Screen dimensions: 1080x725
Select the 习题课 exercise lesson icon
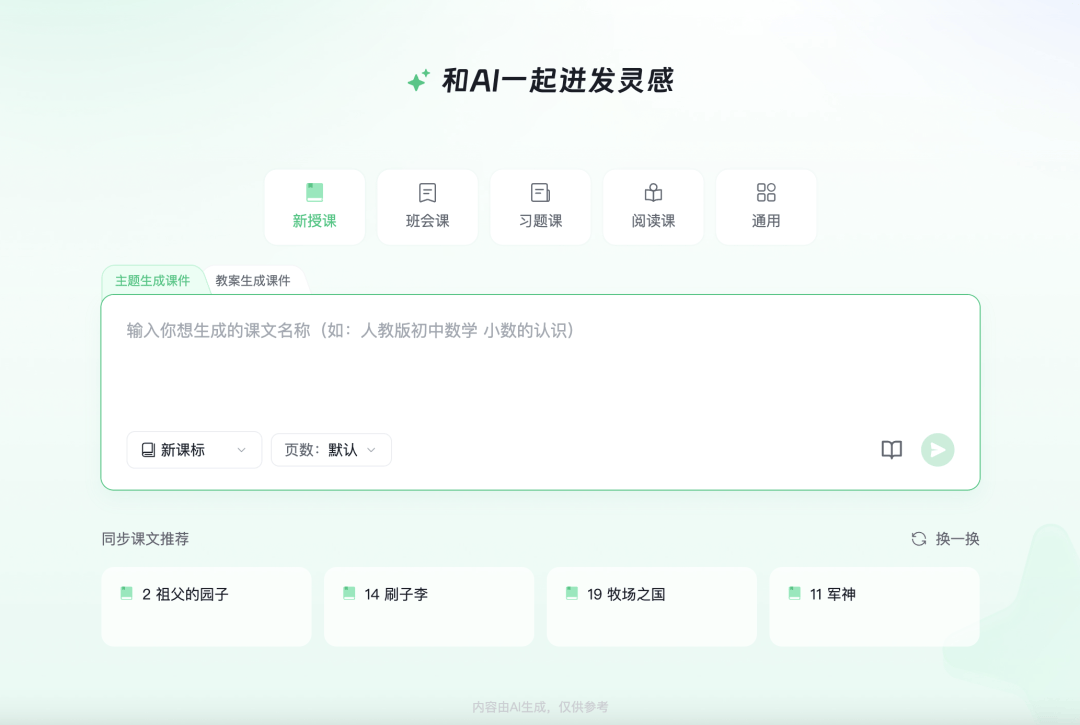pos(540,193)
